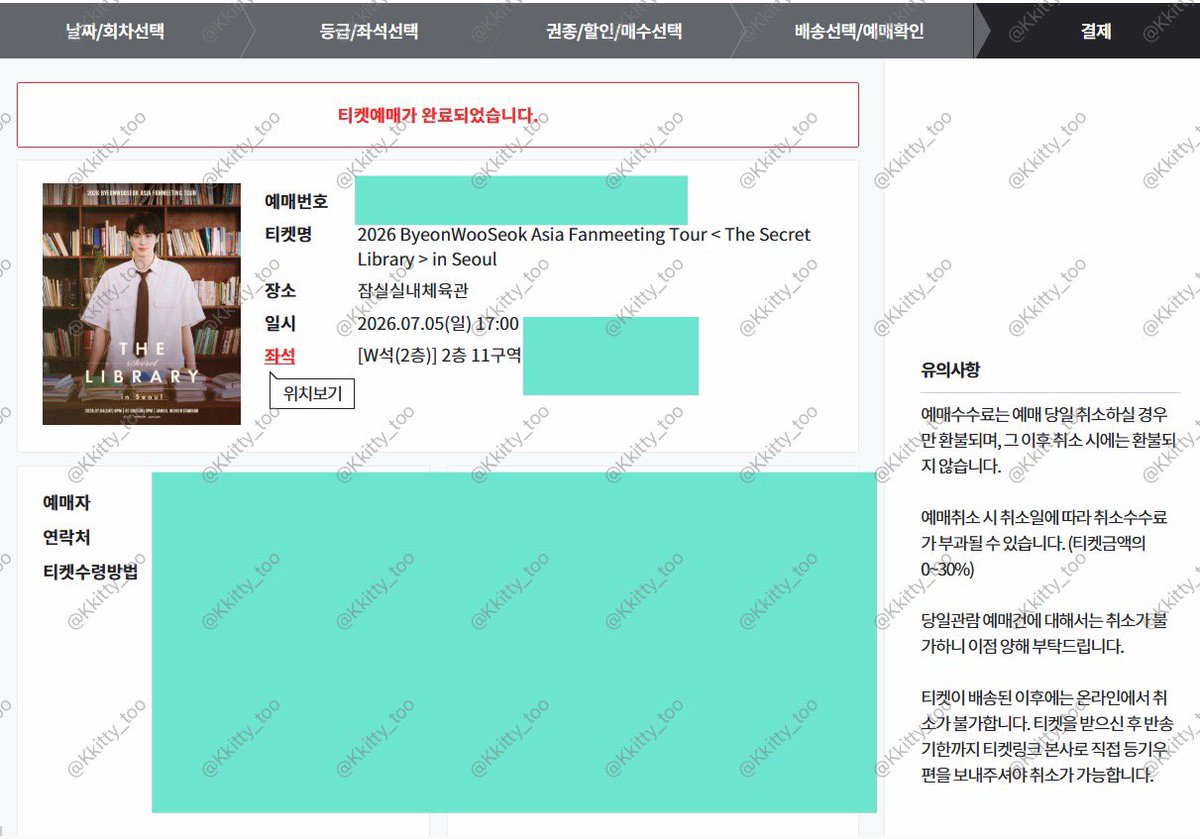
Task: Click the 티켓예매가 완료되었습니다 message
Action: (438, 115)
